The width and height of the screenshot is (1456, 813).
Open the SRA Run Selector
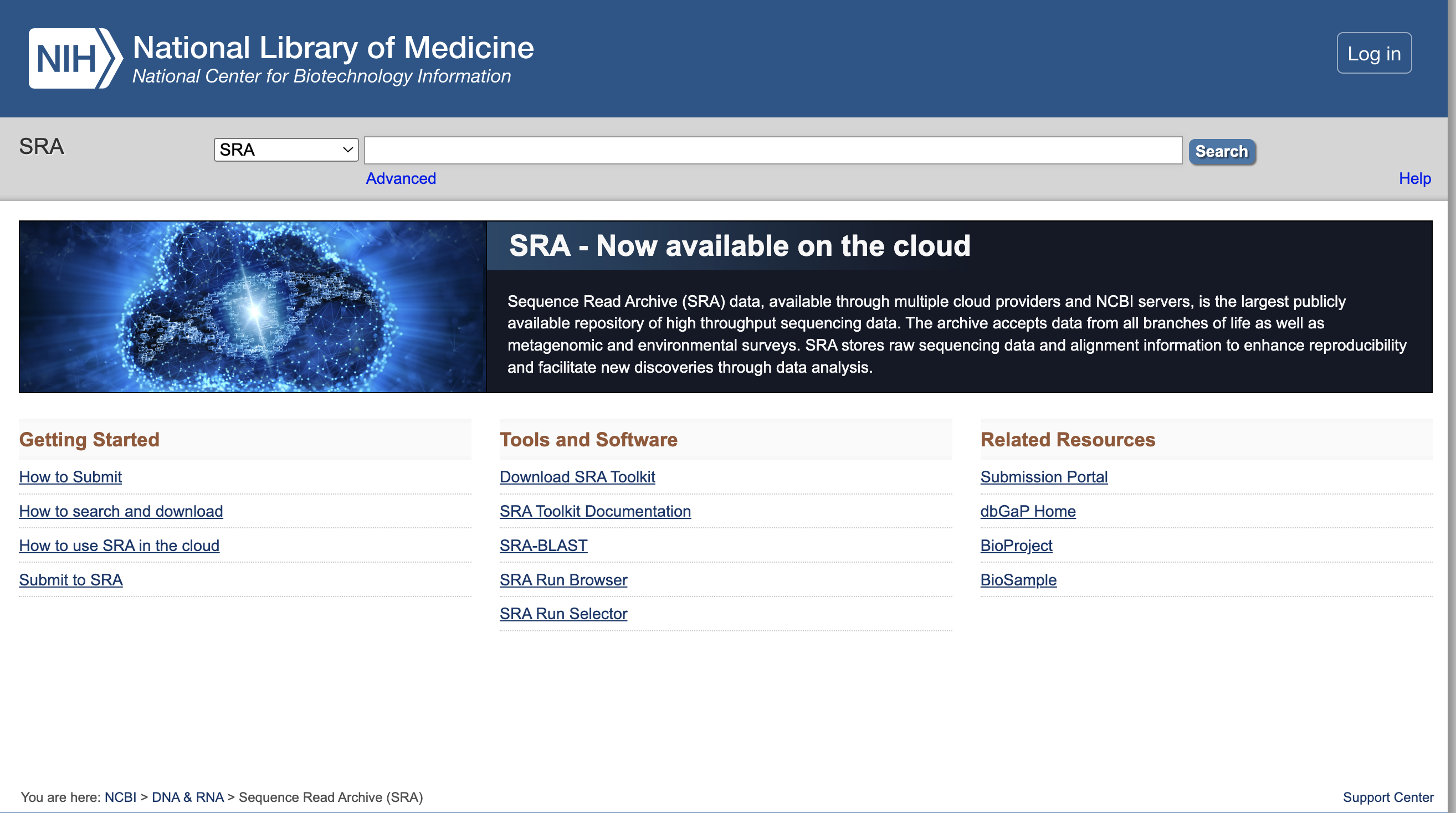pyautogui.click(x=563, y=614)
